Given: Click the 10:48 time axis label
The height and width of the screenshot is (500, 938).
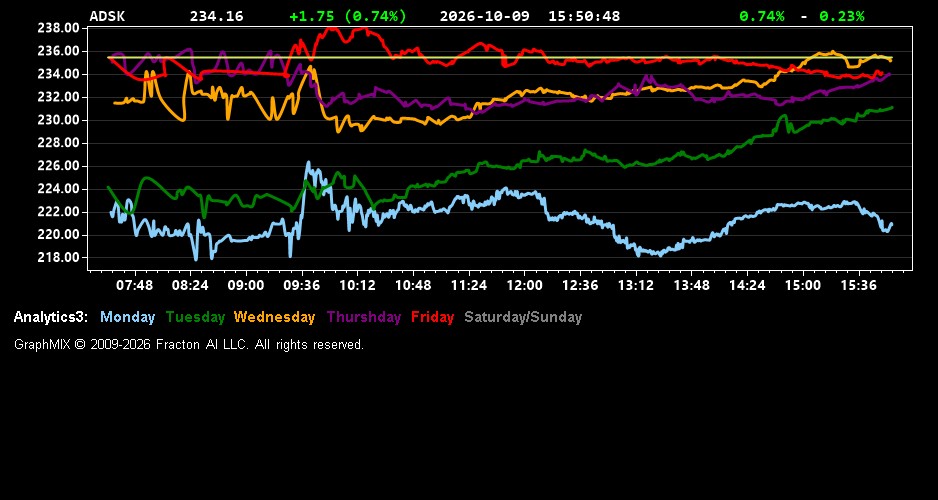Looking at the screenshot, I should point(413,285).
